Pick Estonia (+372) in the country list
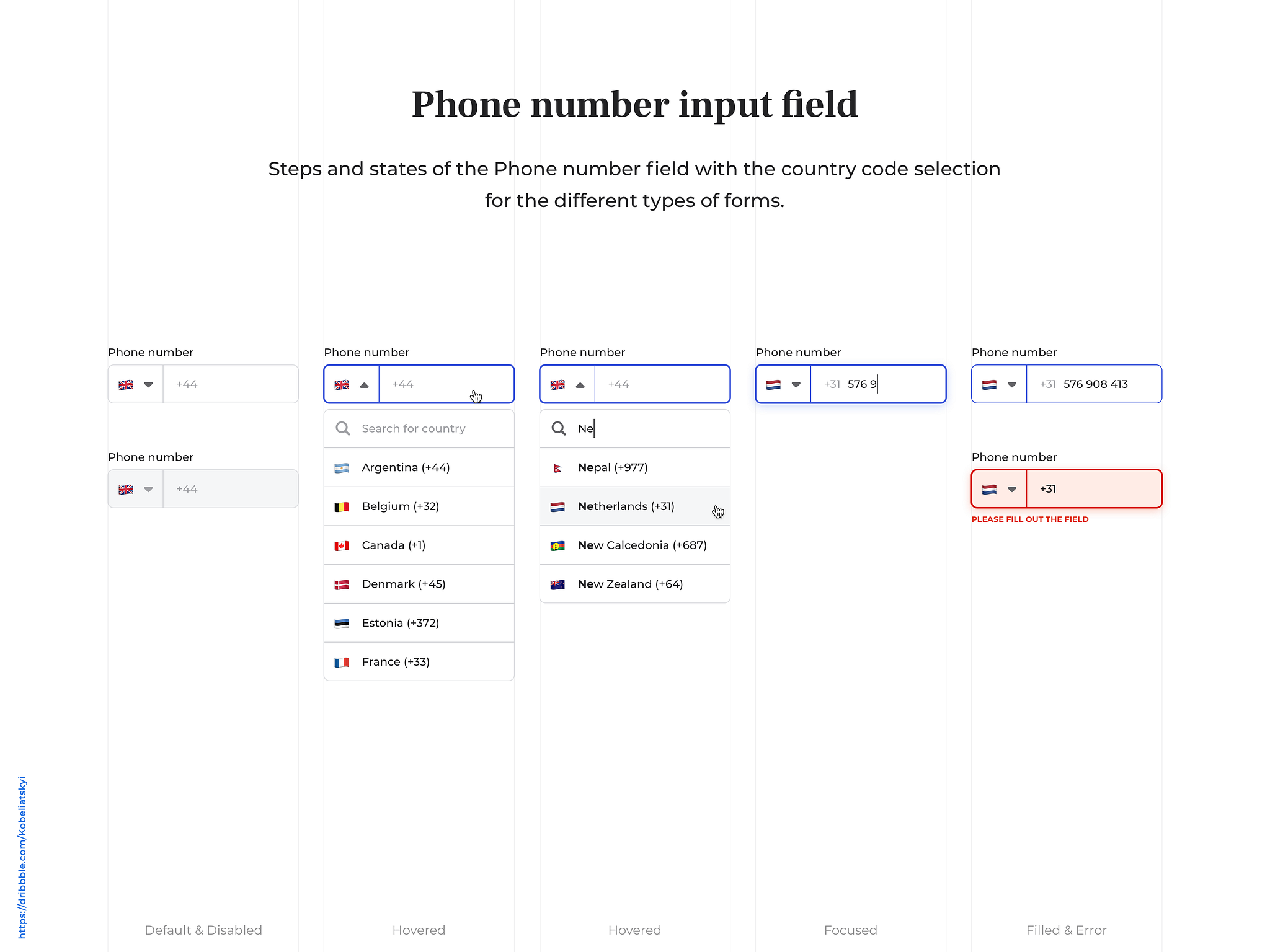The image size is (1270, 952). pyautogui.click(x=419, y=623)
